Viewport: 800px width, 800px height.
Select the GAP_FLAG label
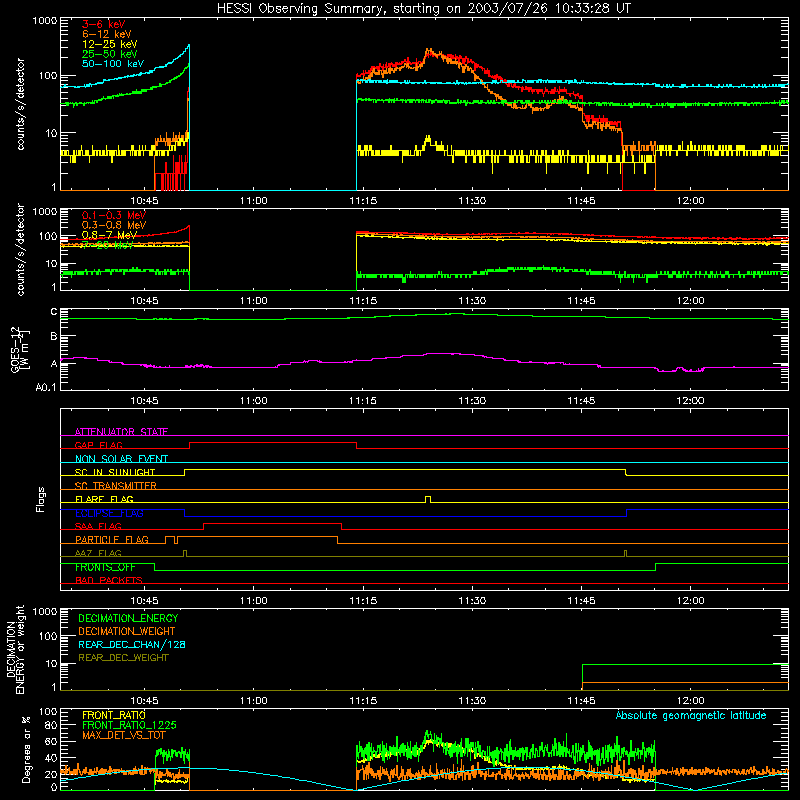click(x=99, y=445)
